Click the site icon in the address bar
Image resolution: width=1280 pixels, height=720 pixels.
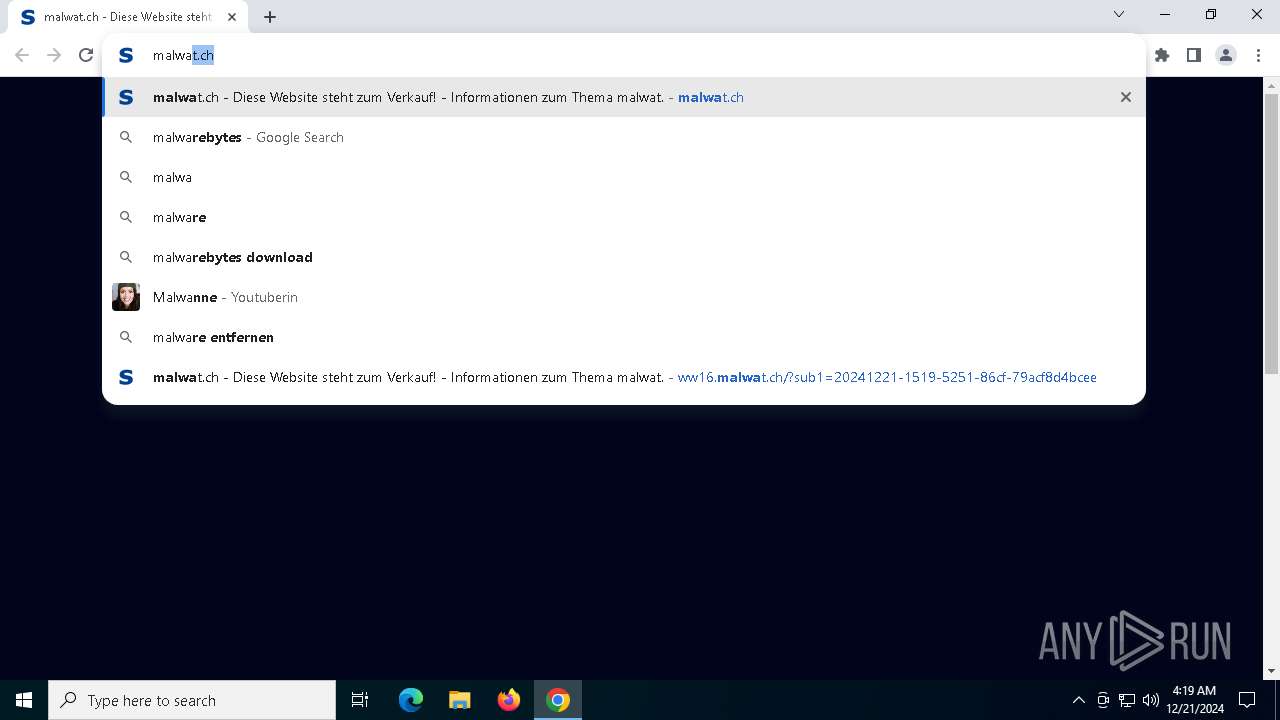[126, 55]
